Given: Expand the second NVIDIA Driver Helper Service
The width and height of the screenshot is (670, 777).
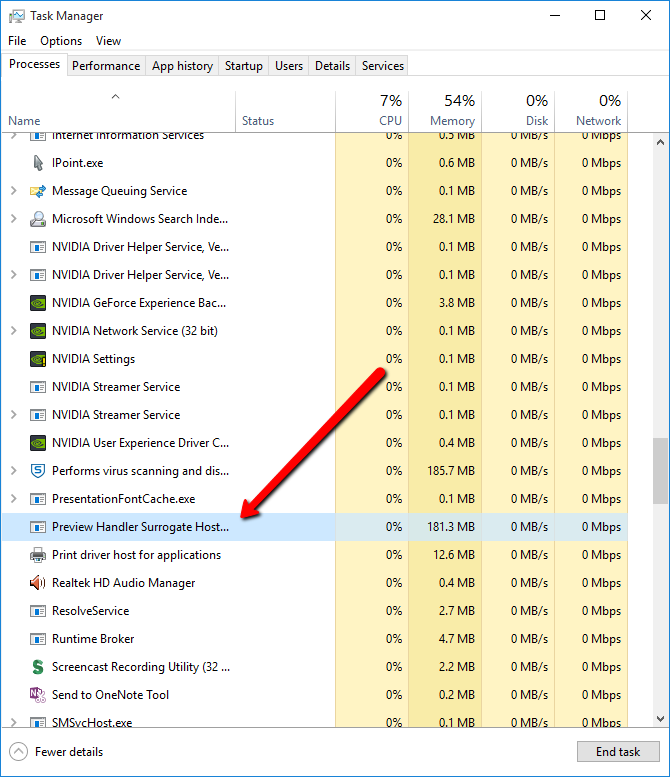Looking at the screenshot, I should [x=14, y=275].
